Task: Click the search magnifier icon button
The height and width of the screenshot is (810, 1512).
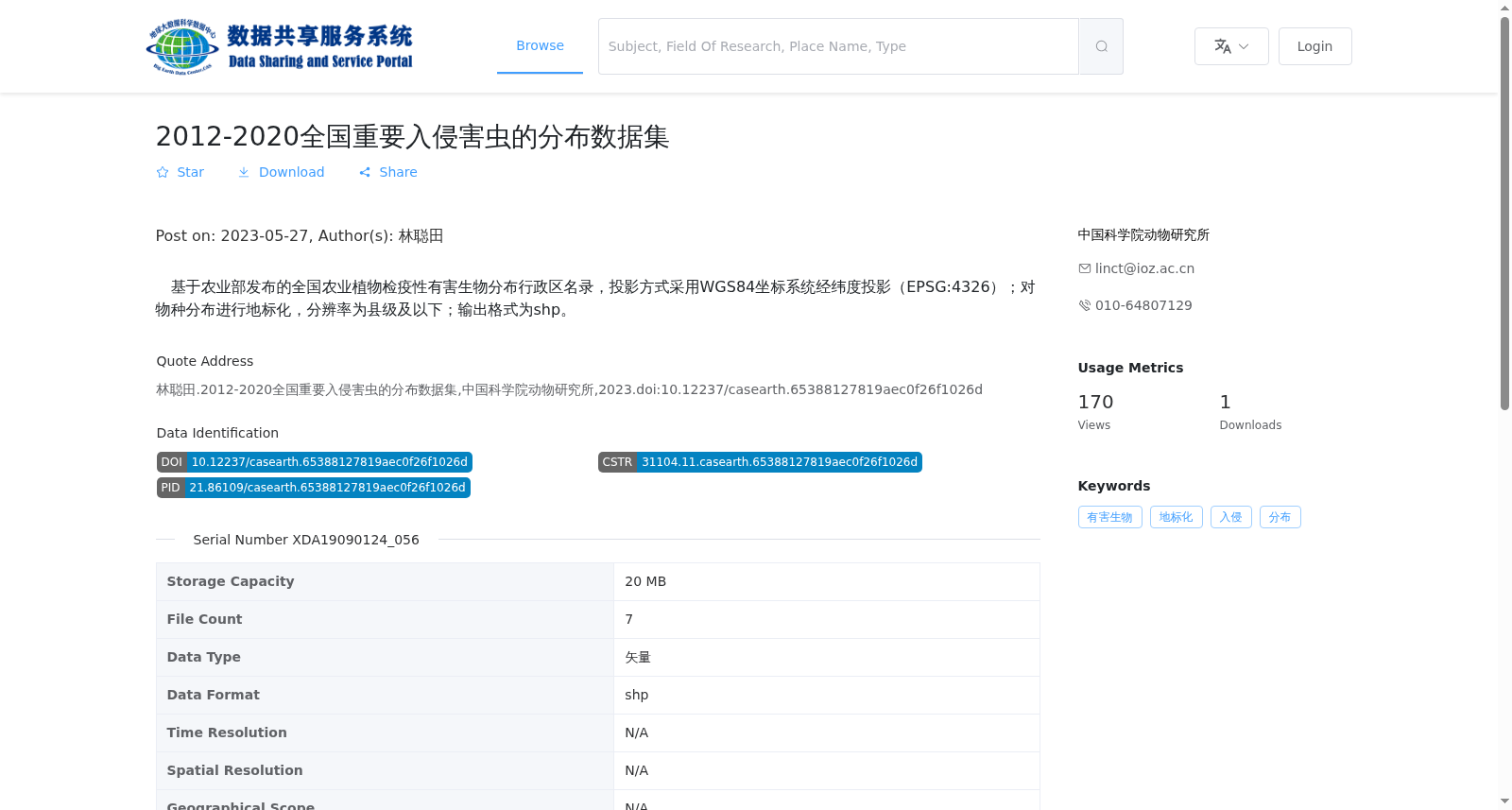Action: pos(1101,46)
